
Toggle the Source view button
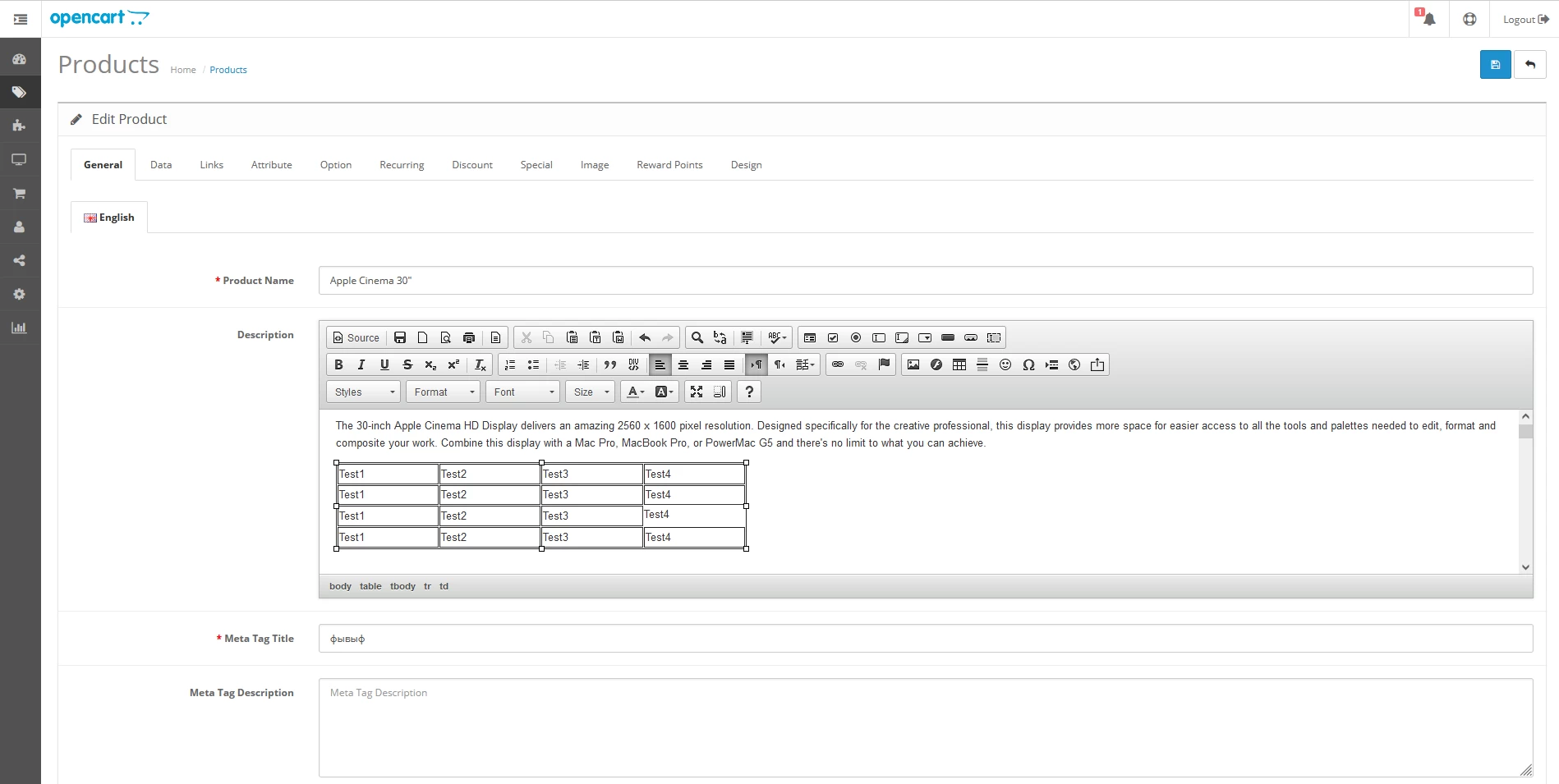point(356,337)
